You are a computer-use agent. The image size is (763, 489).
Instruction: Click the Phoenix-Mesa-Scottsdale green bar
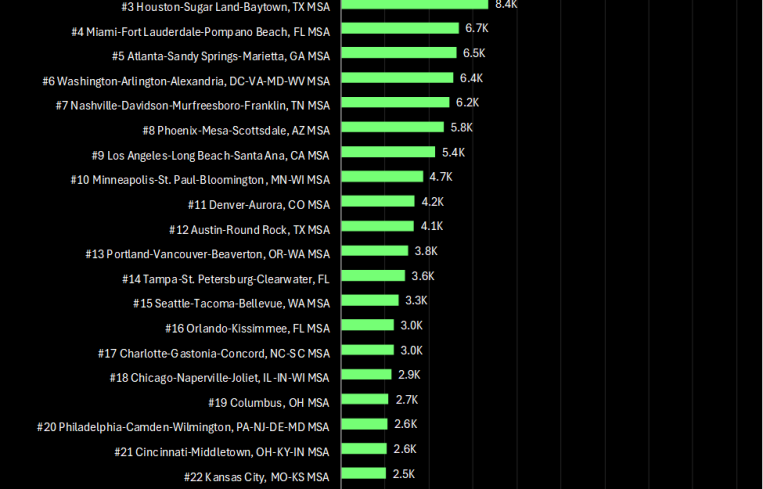pyautogui.click(x=392, y=127)
